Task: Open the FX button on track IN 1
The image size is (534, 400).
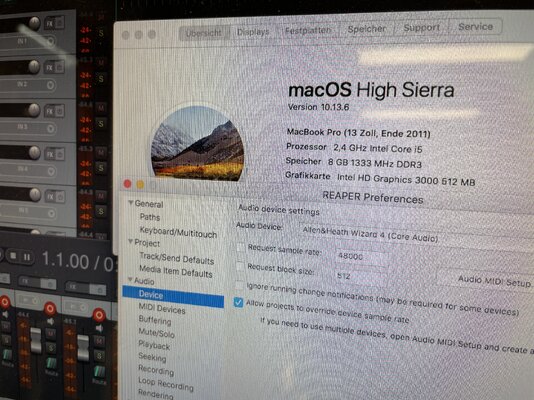Action: pos(50,24)
